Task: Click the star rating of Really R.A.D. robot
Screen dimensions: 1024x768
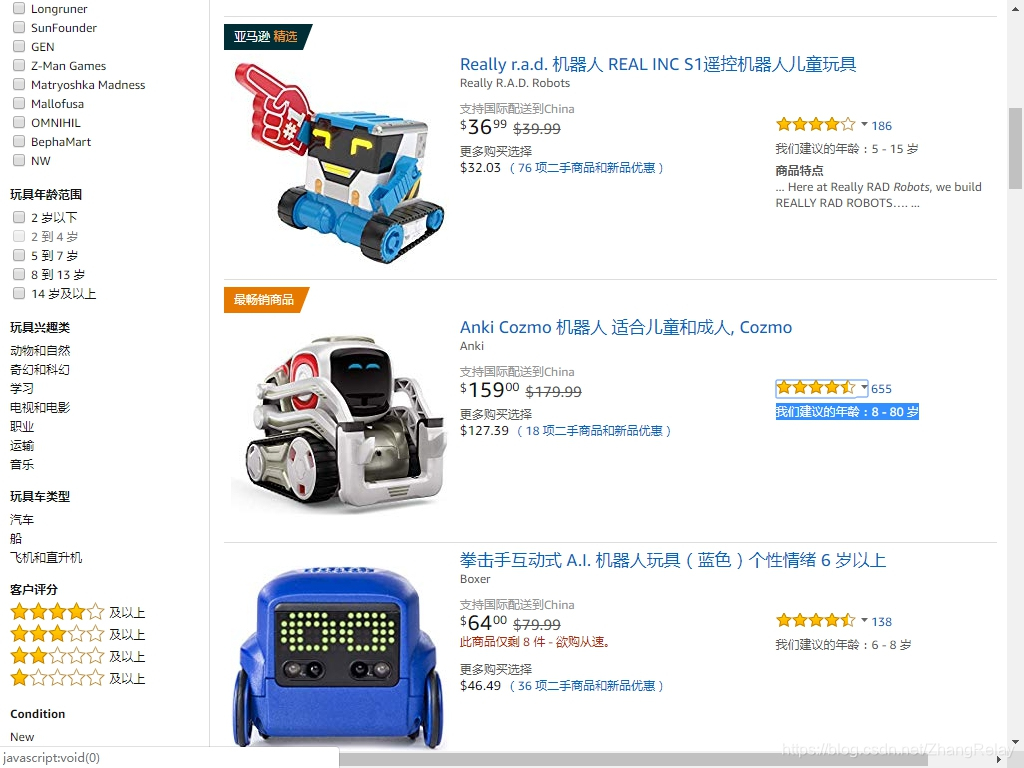Action: click(816, 125)
